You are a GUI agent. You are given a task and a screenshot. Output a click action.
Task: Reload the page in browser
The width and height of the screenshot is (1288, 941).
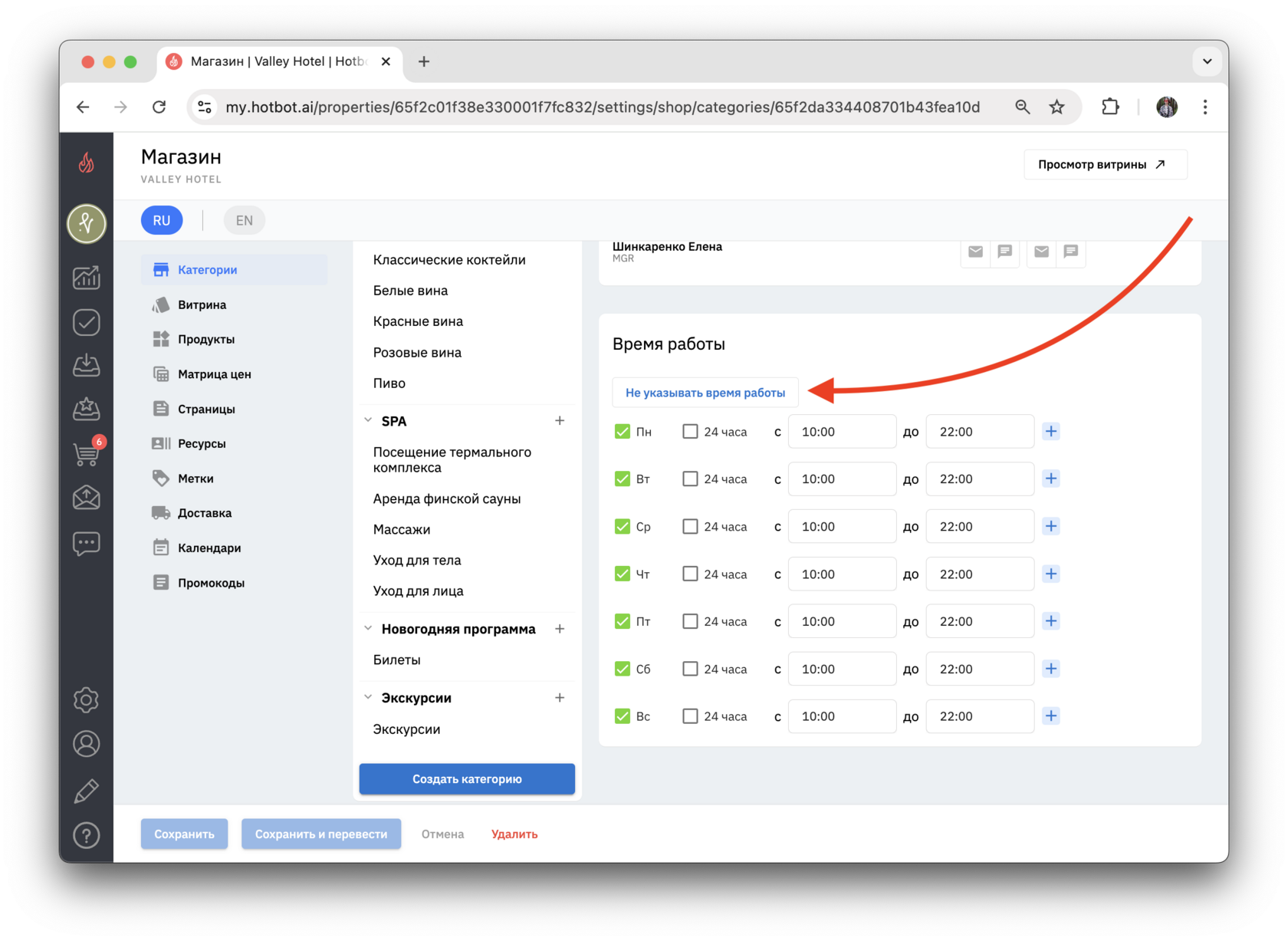(x=159, y=107)
